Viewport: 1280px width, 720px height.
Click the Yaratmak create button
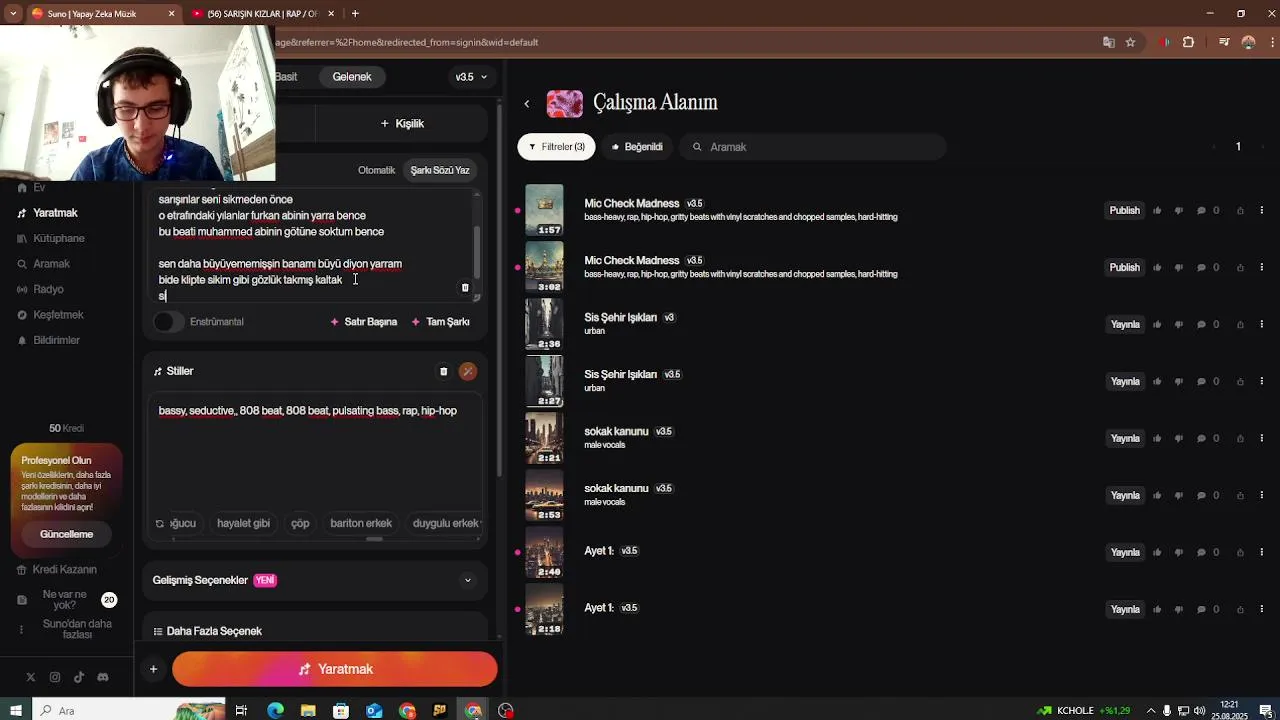point(334,669)
